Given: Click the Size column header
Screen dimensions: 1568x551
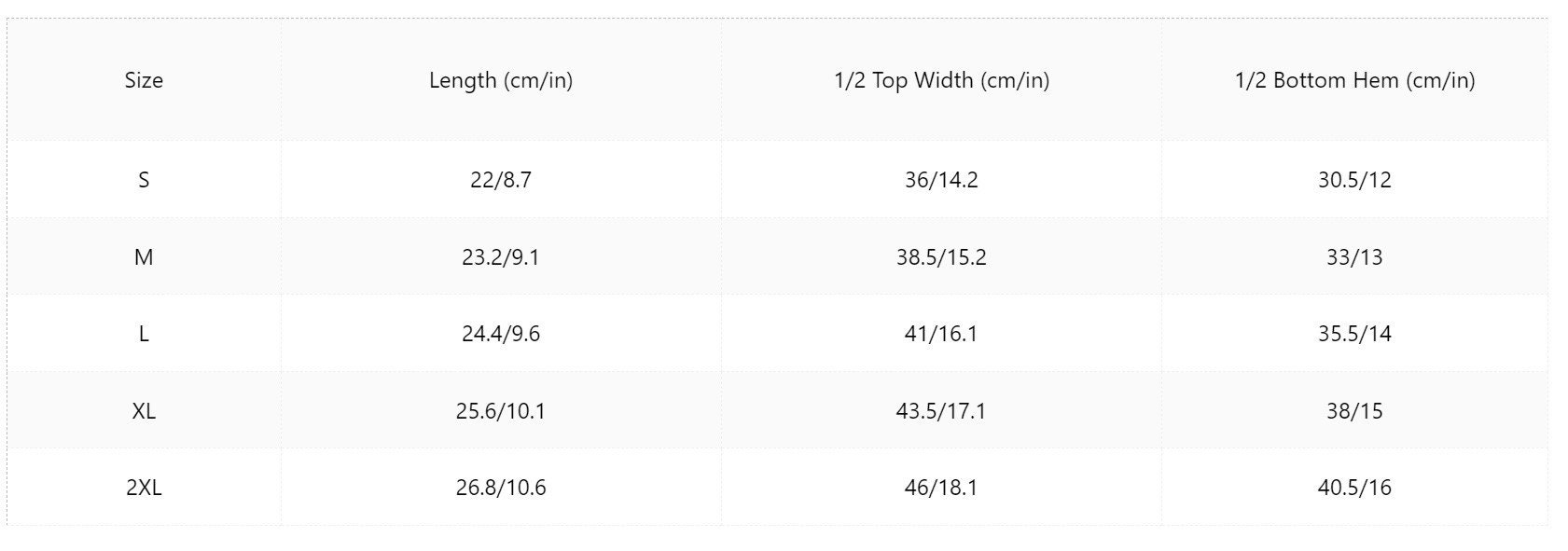Looking at the screenshot, I should (144, 80).
